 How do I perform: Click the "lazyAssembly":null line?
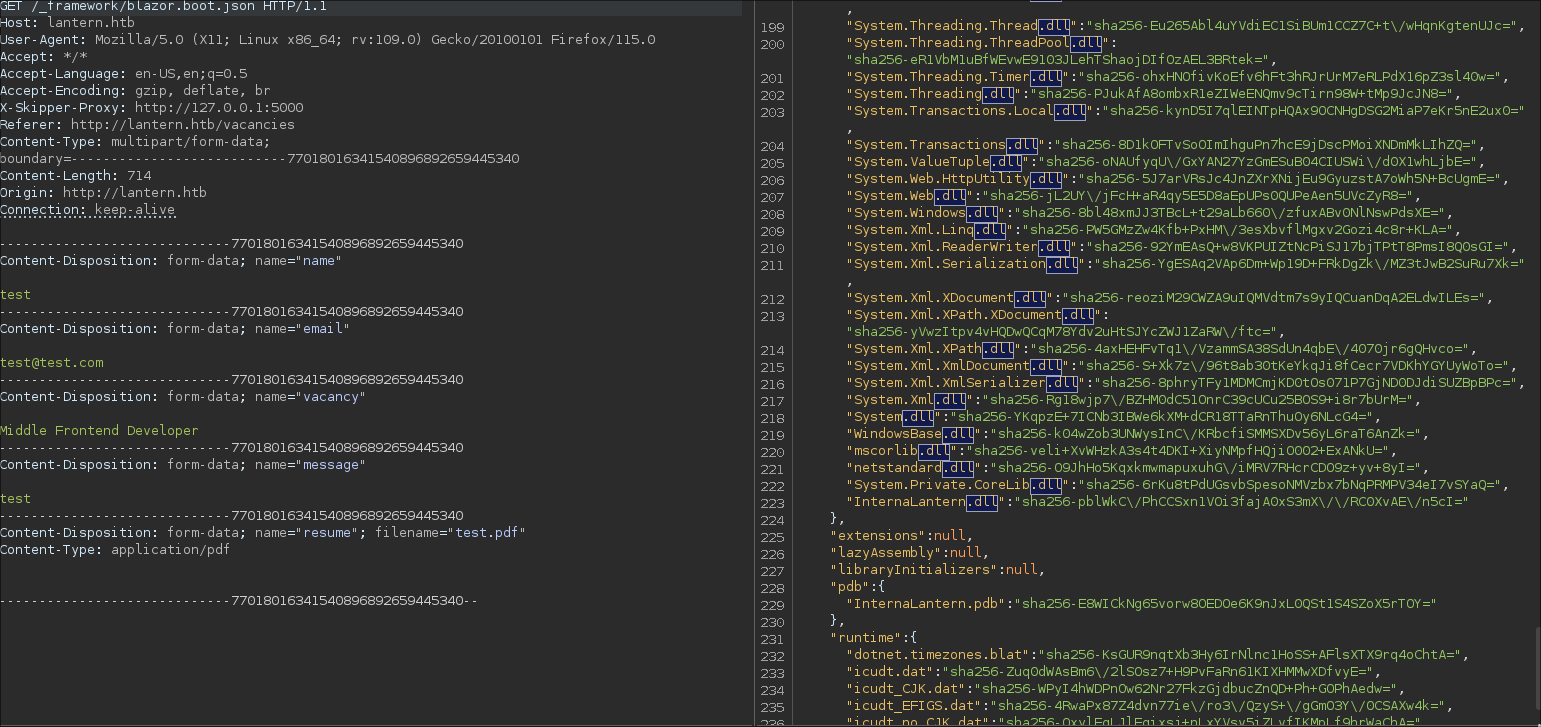click(x=908, y=553)
